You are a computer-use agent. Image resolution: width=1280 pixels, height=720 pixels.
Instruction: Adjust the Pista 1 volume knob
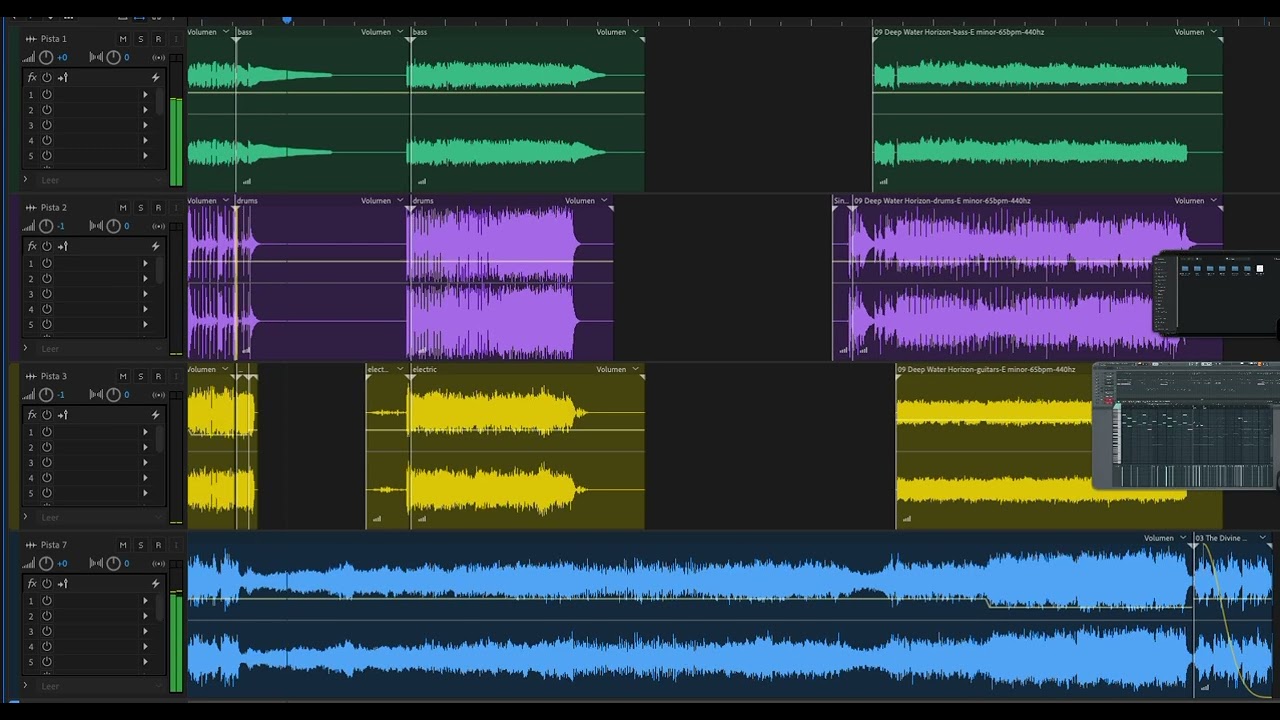[x=46, y=58]
